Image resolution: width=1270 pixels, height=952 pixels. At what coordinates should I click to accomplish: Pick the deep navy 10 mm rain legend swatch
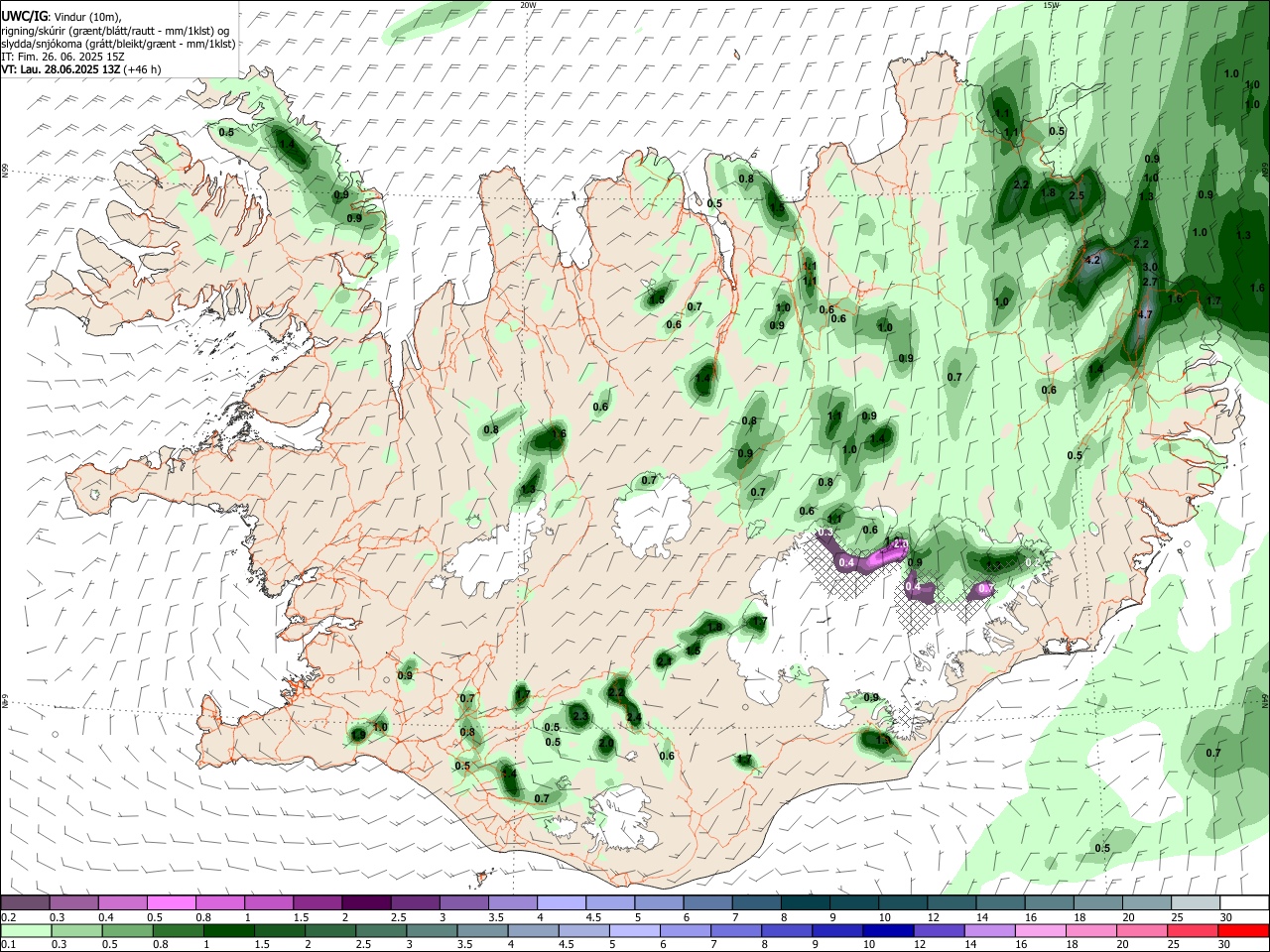pos(886,930)
